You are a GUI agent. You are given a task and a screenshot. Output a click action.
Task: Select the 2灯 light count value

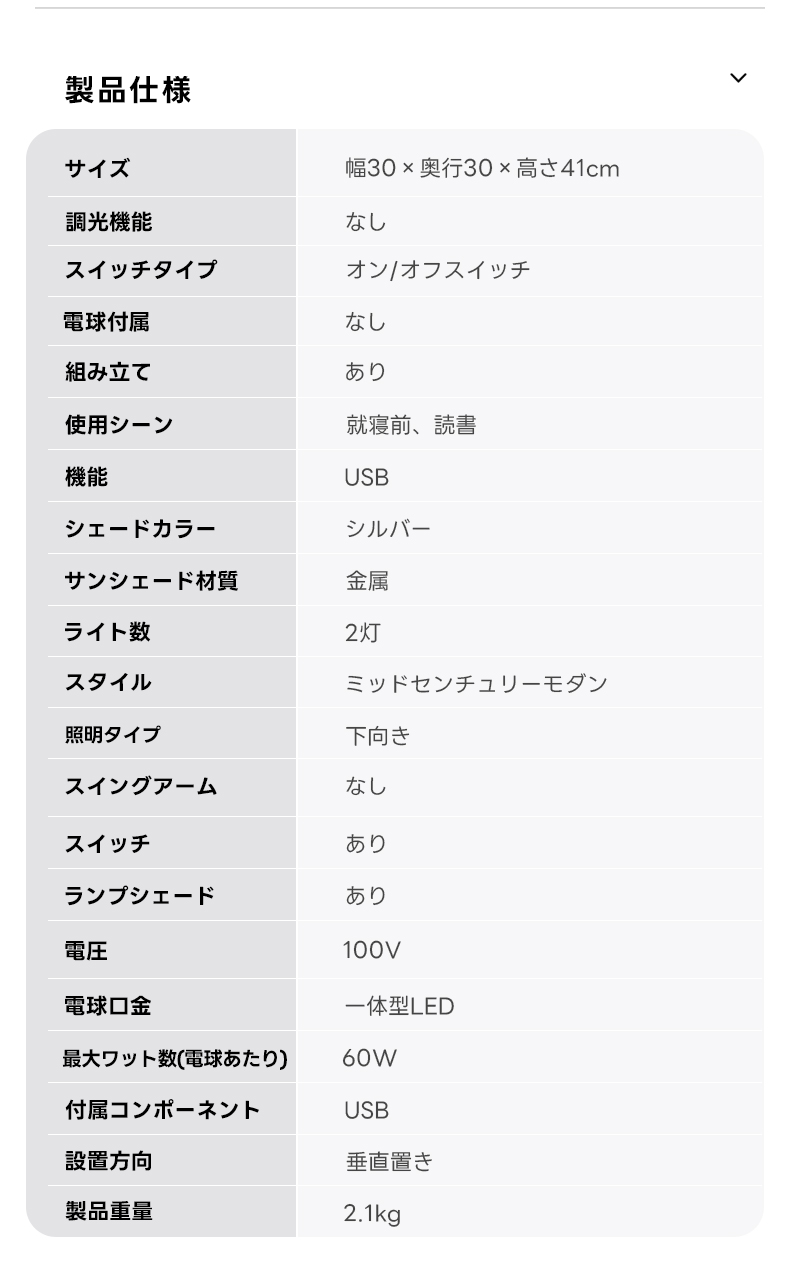(362, 632)
